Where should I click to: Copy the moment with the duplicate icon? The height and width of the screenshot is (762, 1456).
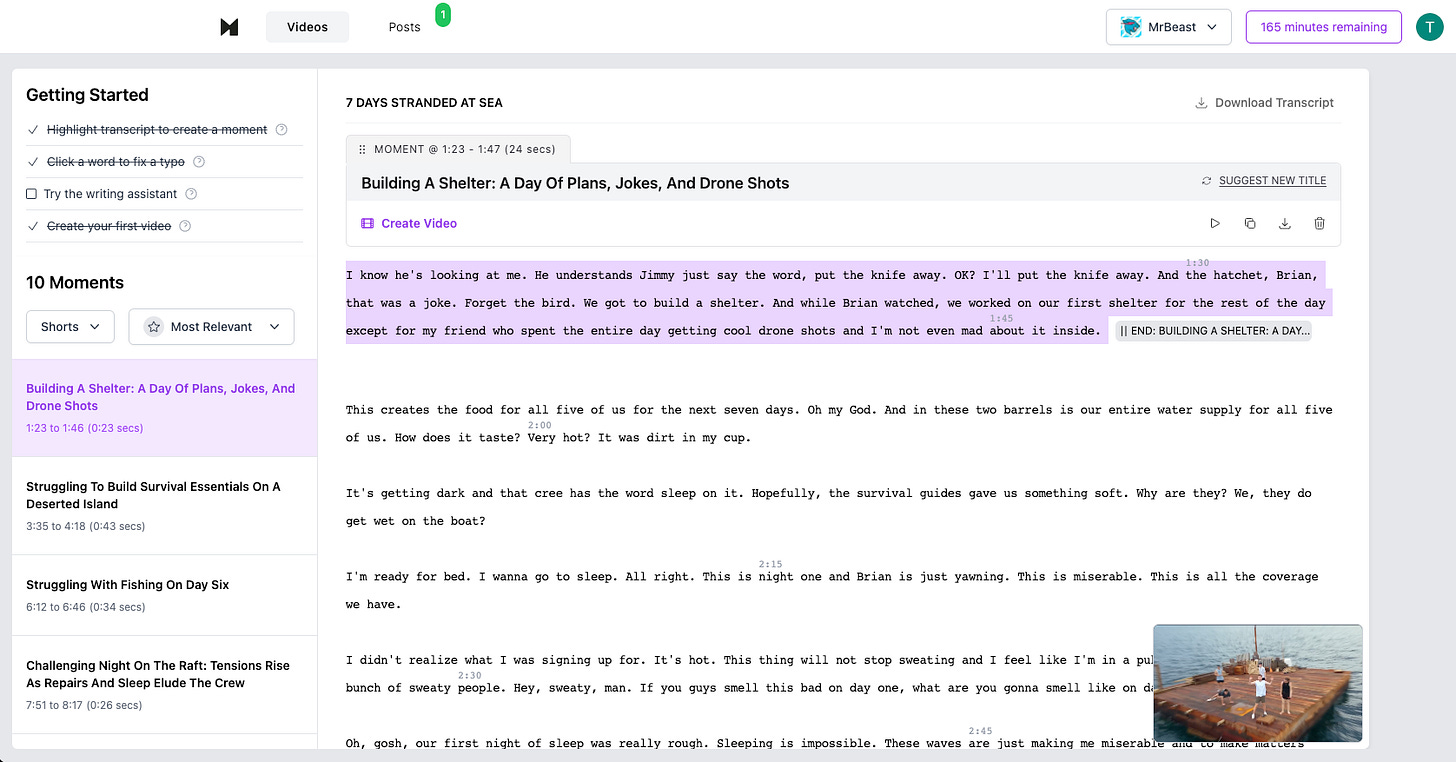click(x=1250, y=224)
